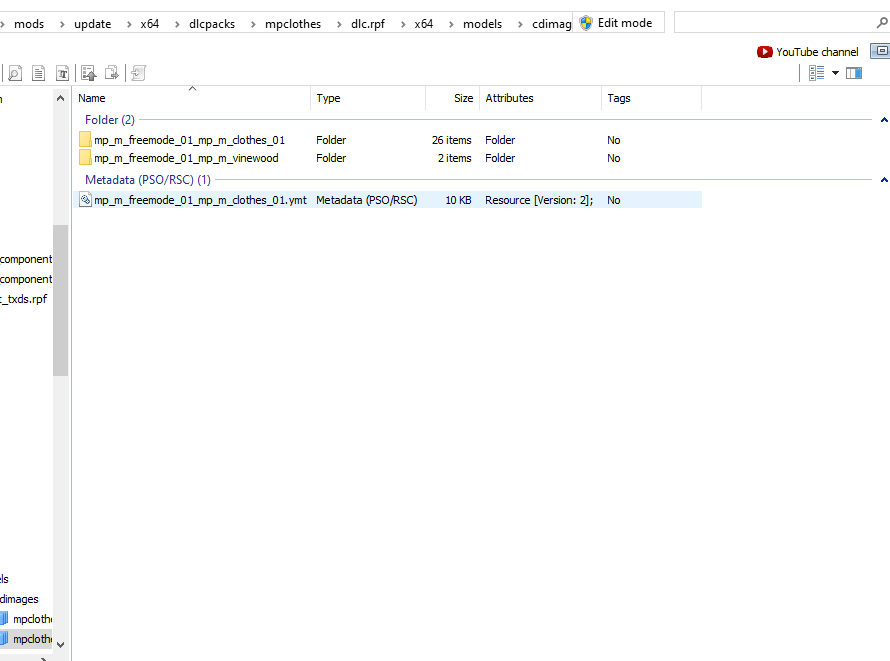Screen dimensions: 890x661
Task: Click 'update' in the breadcrumb path
Action: (x=93, y=24)
